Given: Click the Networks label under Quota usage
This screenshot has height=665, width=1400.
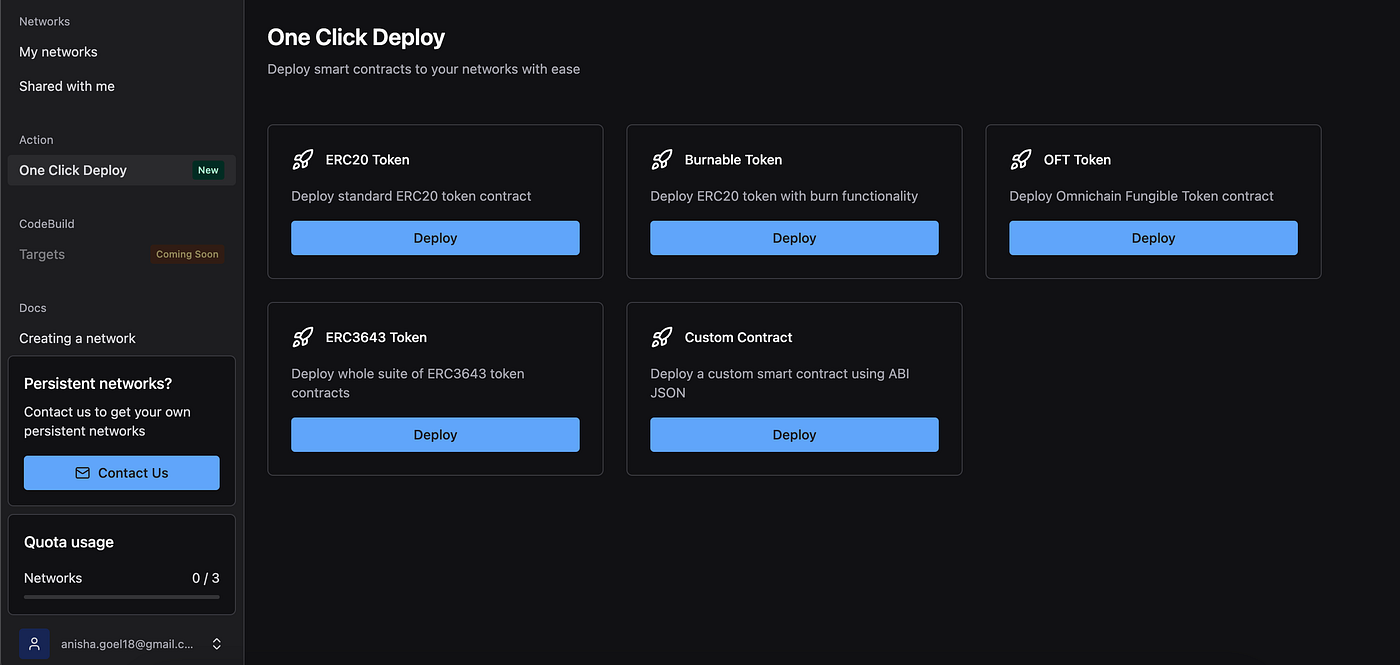Looking at the screenshot, I should click(53, 578).
